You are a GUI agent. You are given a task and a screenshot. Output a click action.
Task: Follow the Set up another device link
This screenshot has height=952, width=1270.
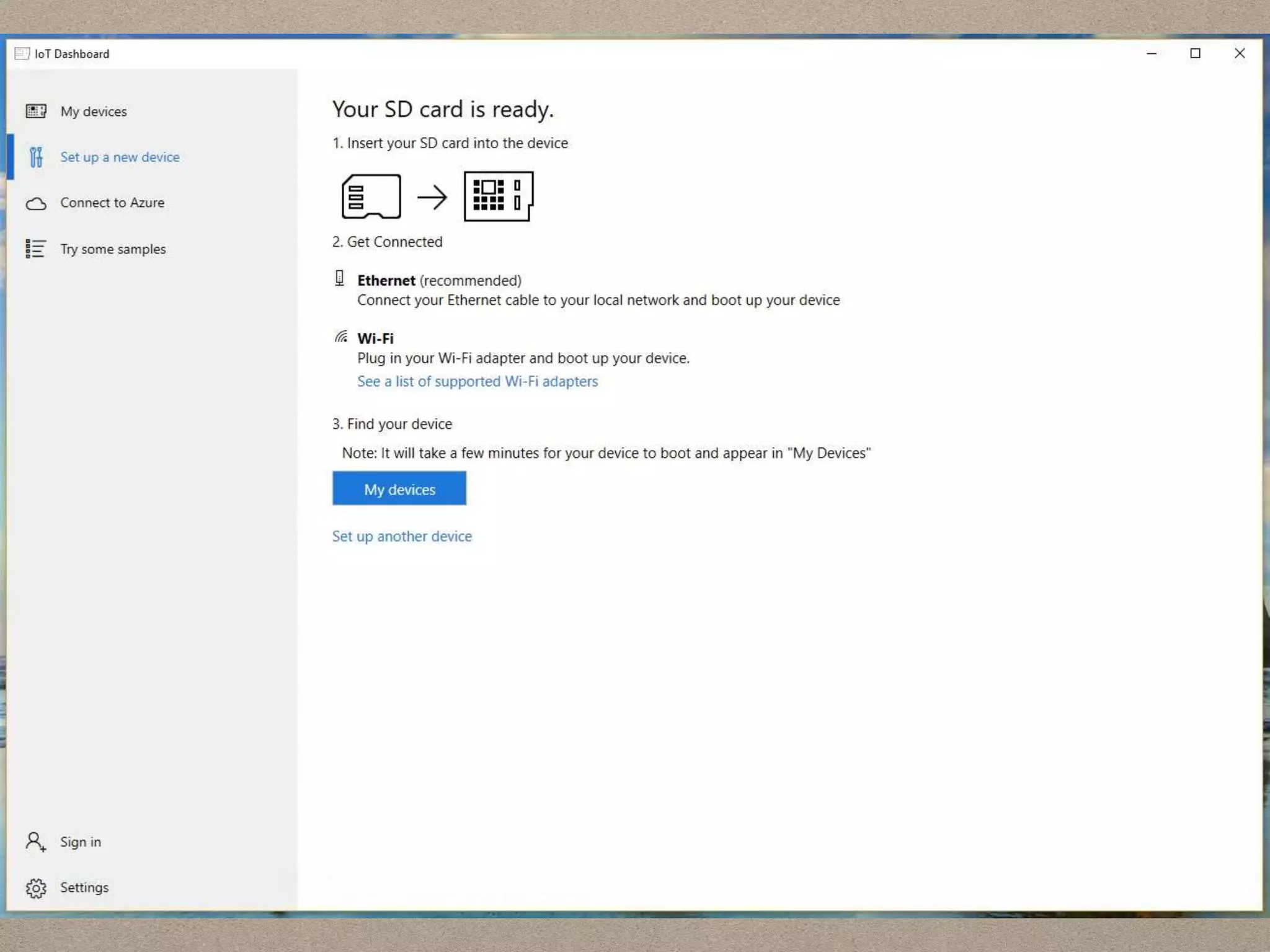point(402,536)
